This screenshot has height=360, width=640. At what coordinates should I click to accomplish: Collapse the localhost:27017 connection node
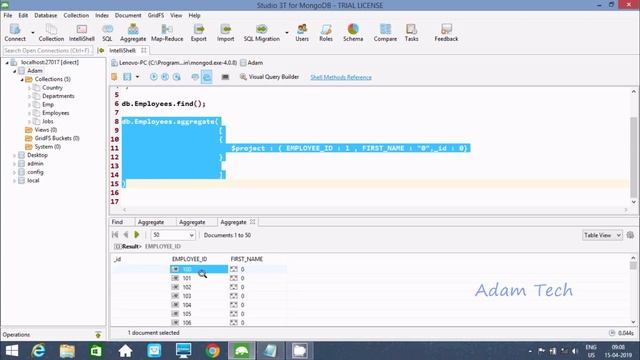7,62
